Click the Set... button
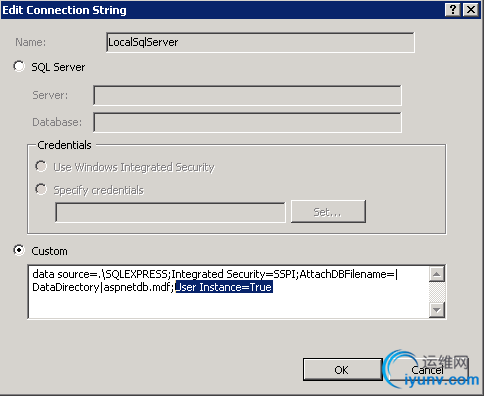The image size is (485, 396). coord(328,212)
